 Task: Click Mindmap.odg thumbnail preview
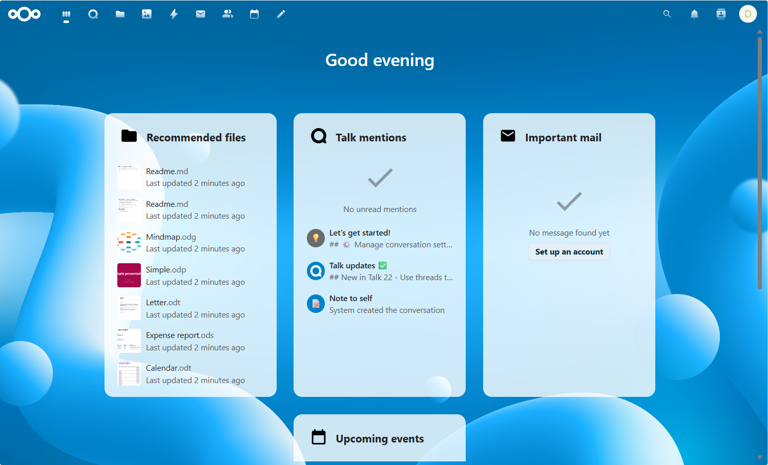(x=129, y=243)
